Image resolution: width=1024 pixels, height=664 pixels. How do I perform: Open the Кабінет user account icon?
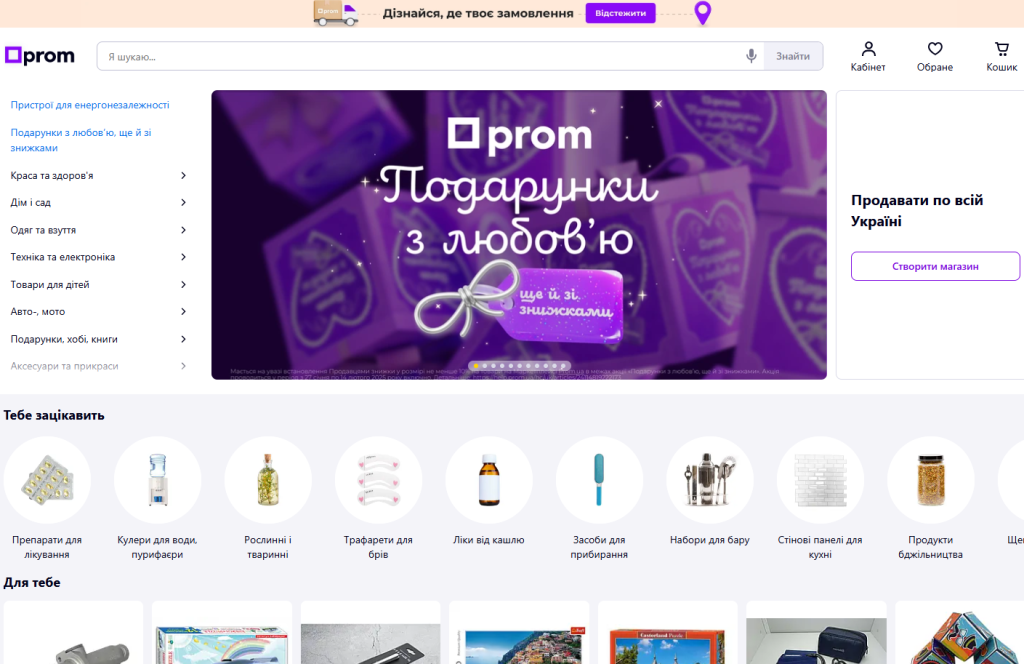[x=868, y=49]
